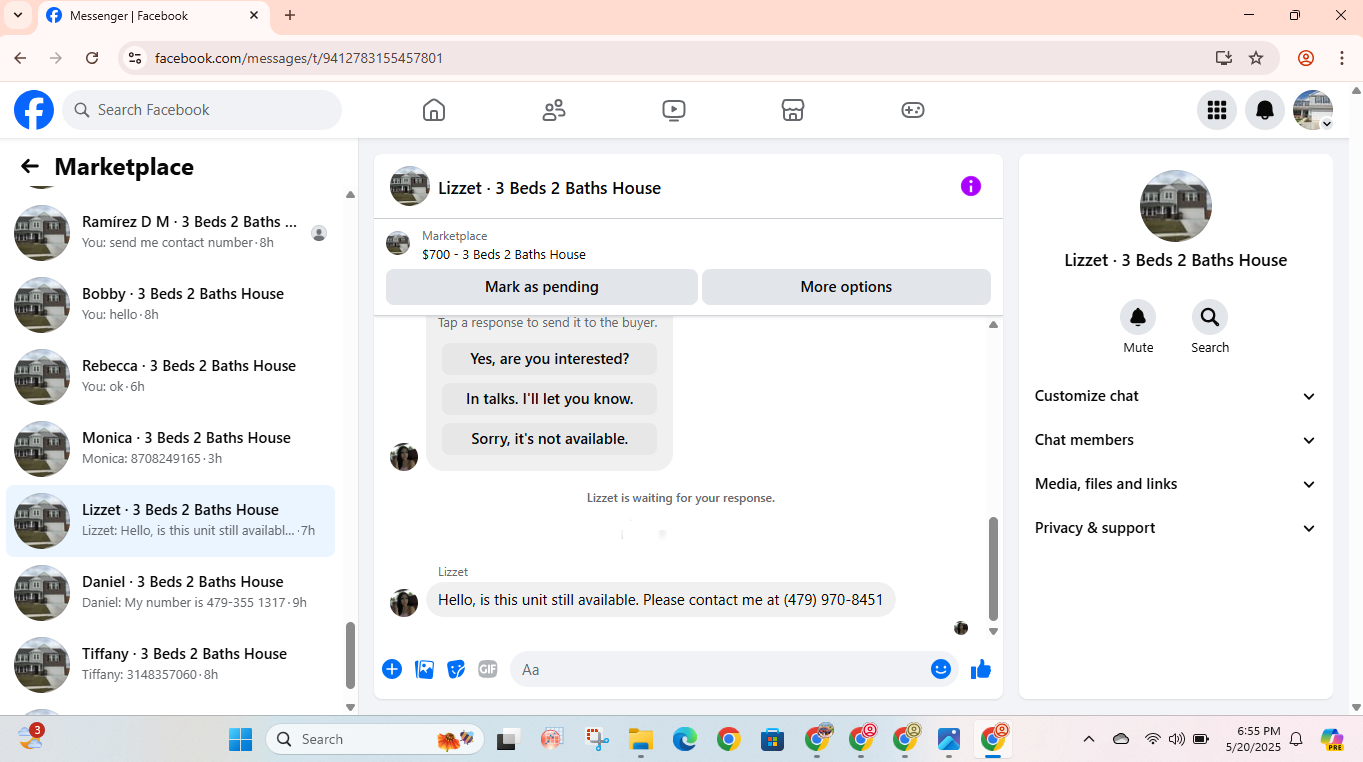Open the Marketplace storefront icon

pos(793,110)
